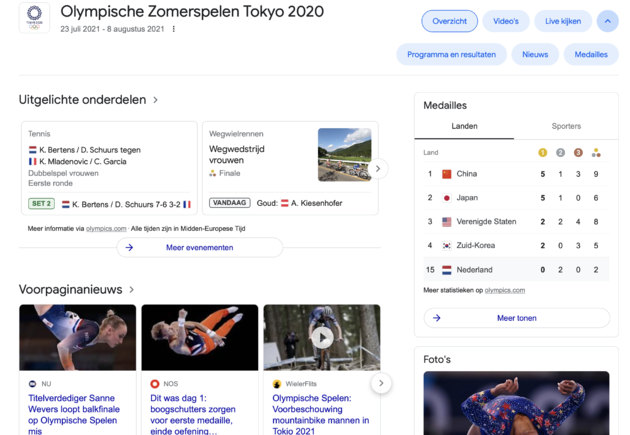This screenshot has width=630, height=435.
Task: Click the SET 2 status badge
Action: click(x=41, y=204)
